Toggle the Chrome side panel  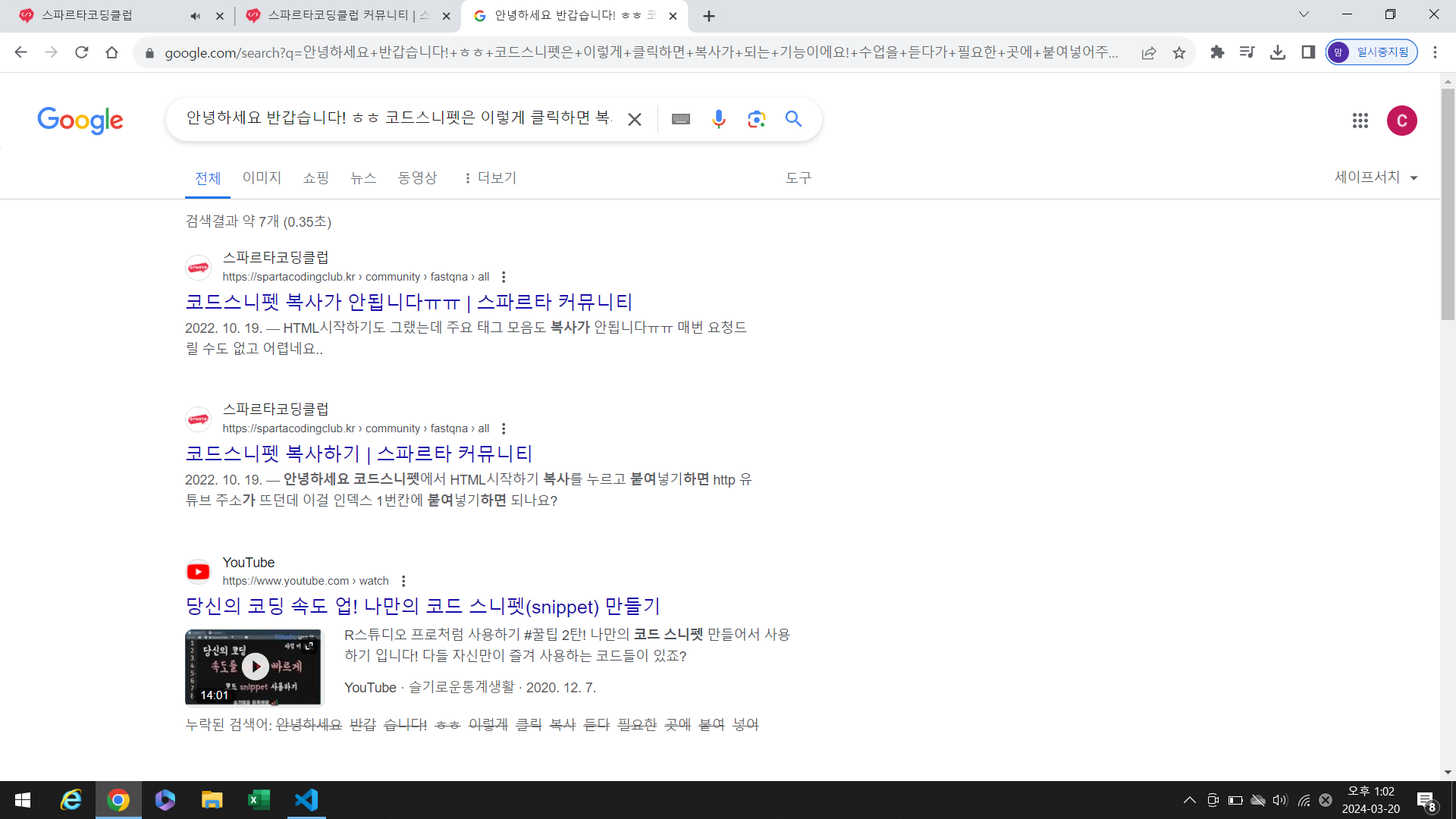[x=1308, y=52]
